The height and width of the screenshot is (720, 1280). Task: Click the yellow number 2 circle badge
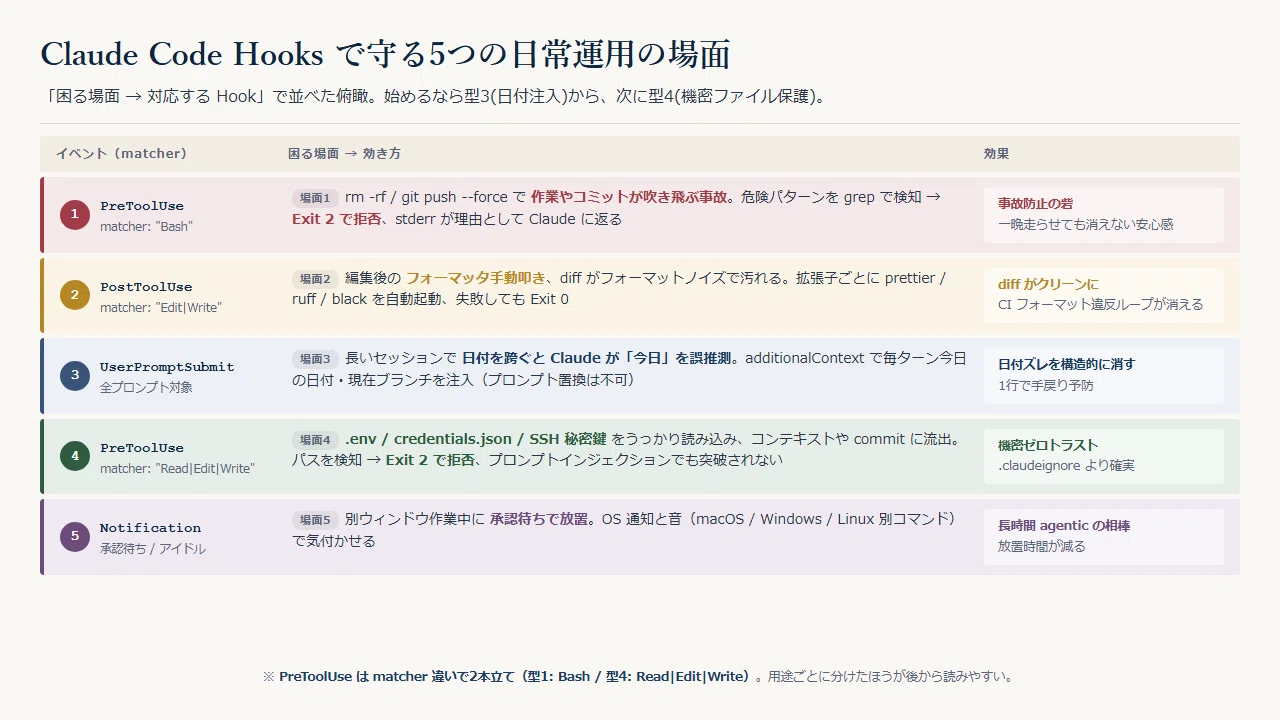[74, 296]
